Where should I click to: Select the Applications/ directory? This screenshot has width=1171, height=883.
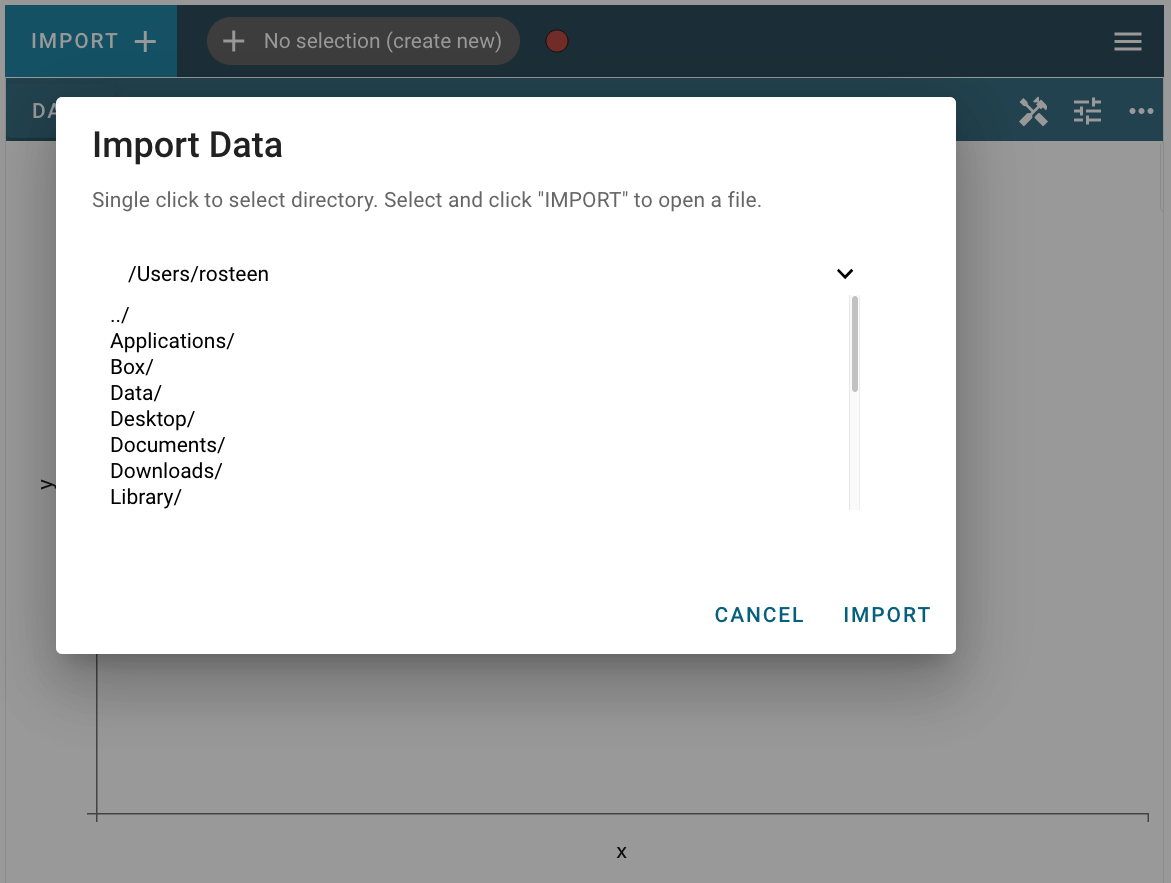tap(173, 341)
